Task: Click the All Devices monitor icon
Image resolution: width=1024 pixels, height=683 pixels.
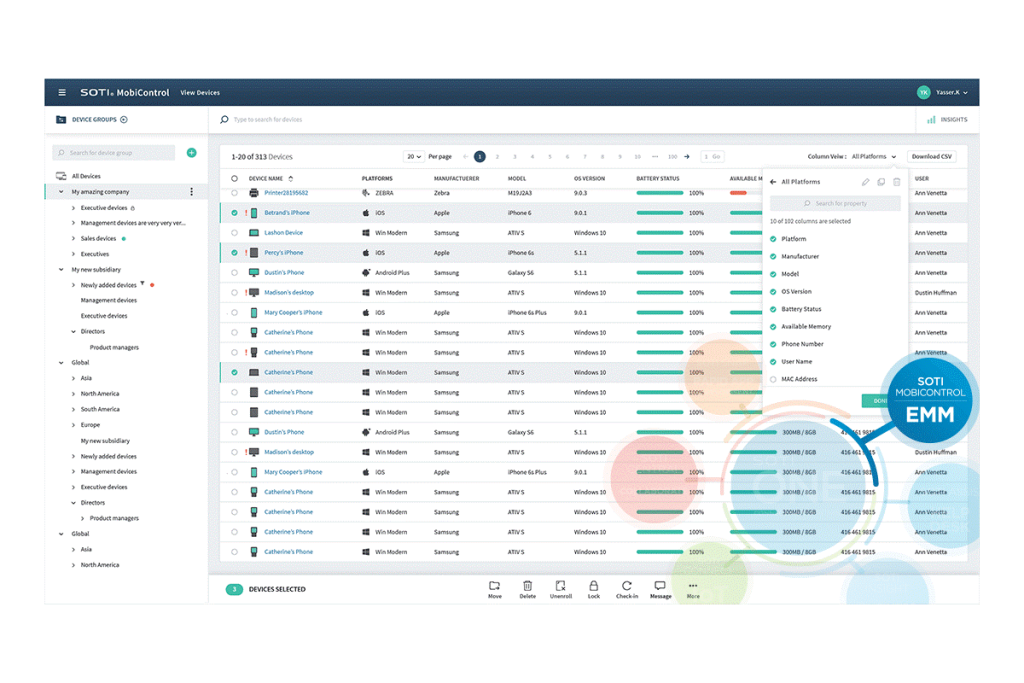Action: click(x=61, y=176)
